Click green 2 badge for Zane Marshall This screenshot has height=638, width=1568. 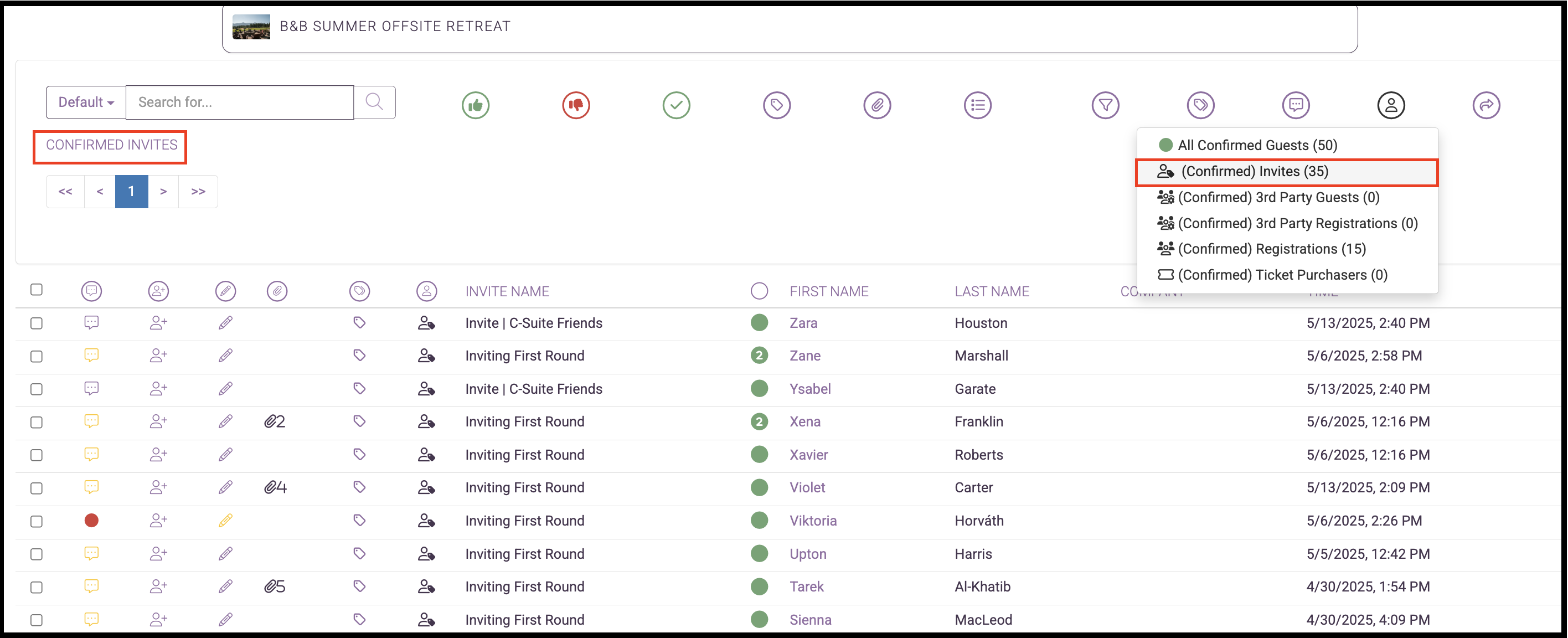[759, 356]
